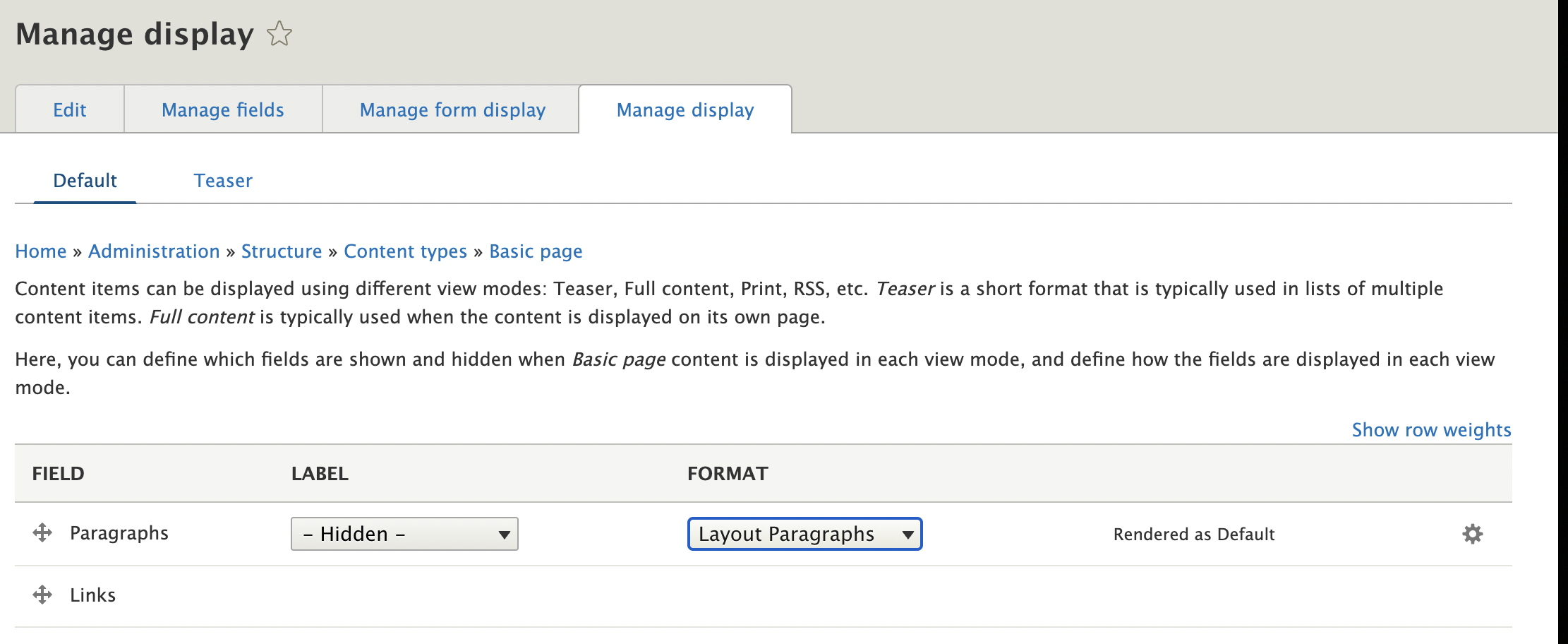Screen dimensions: 1568x644
Task: Grab the drag handle on the Paragraphs row
Action: 43,533
